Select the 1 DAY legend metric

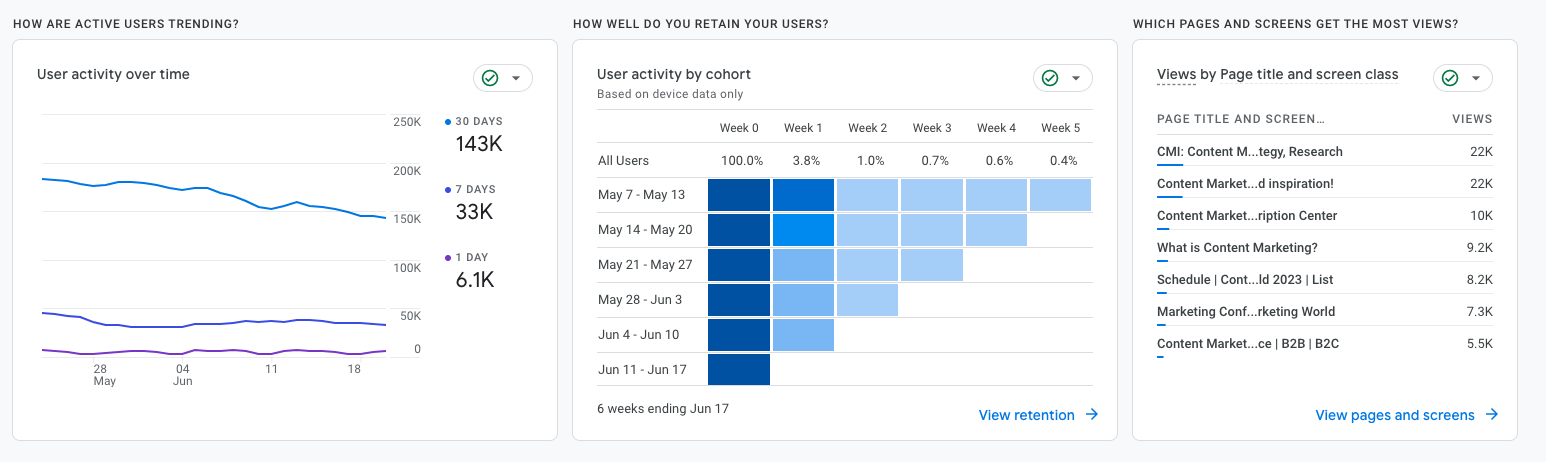click(472, 257)
